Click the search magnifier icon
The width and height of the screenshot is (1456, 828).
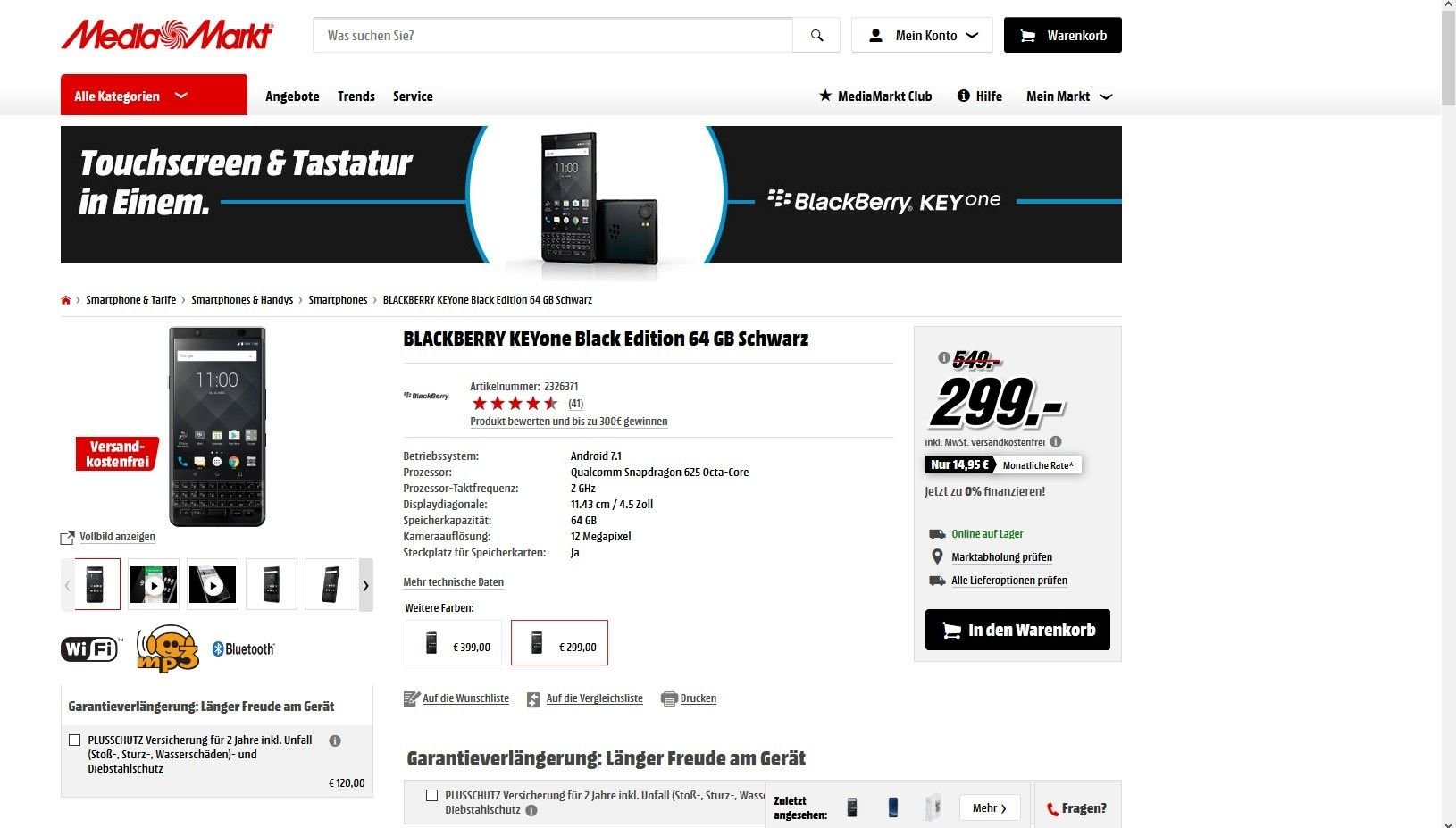click(x=816, y=36)
